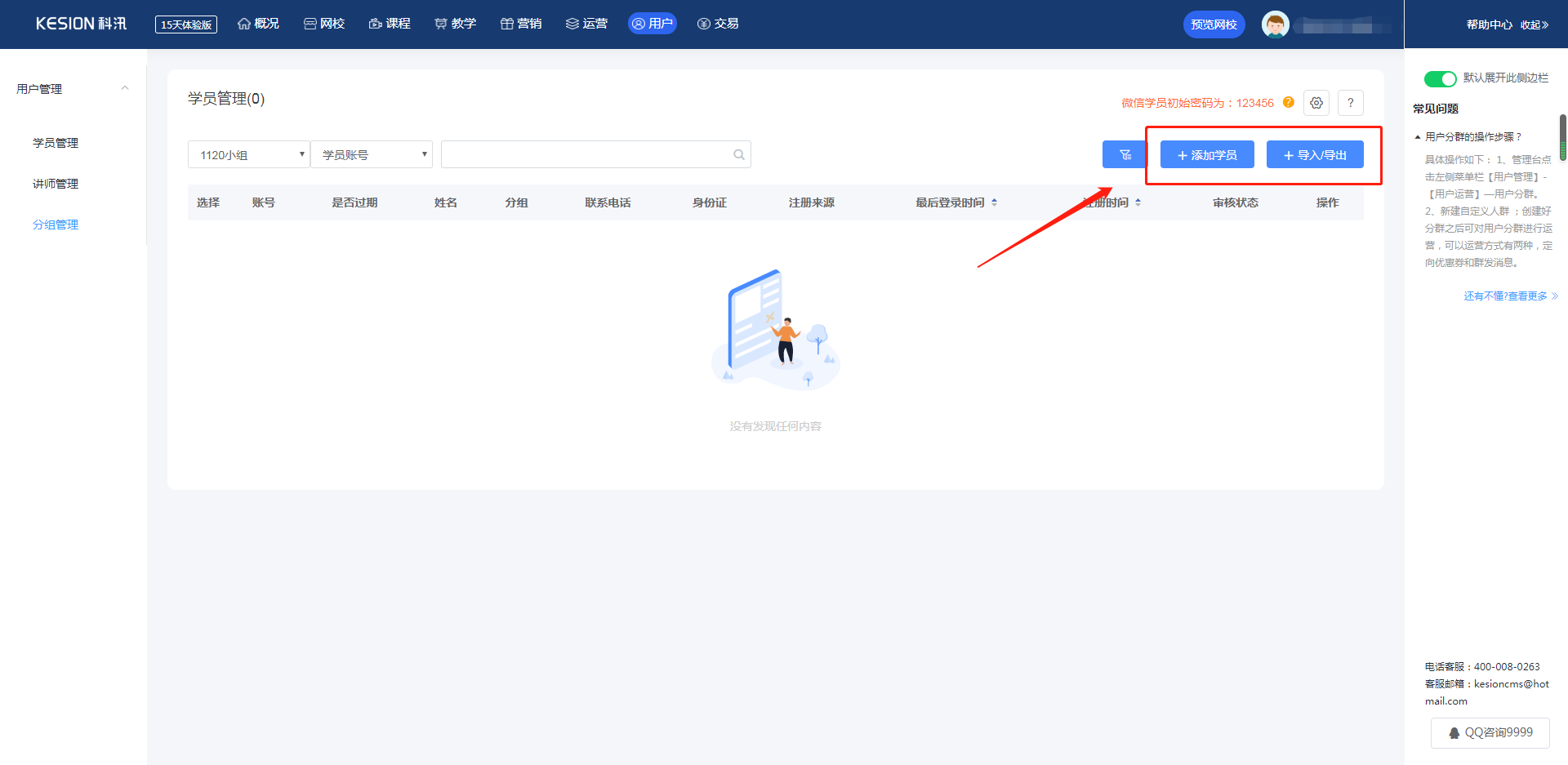
Task: Open the settings gear icon
Action: (1316, 103)
